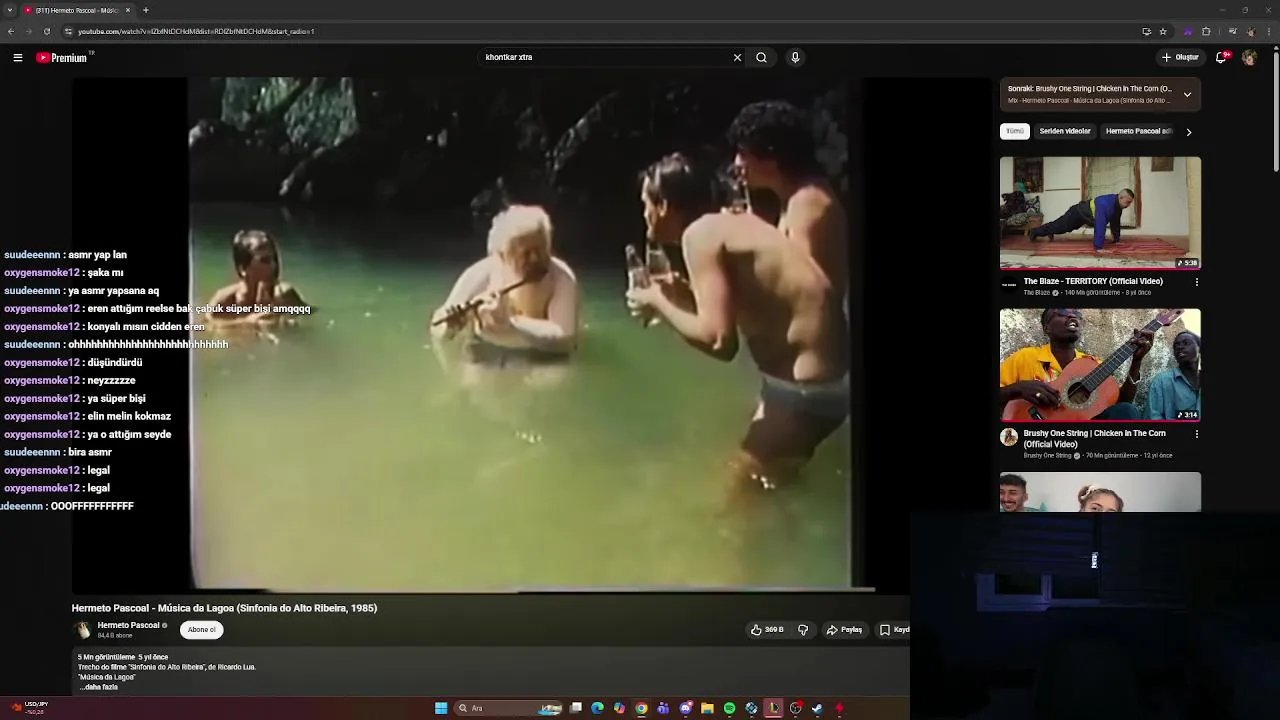Go back with the browser back arrow

click(x=10, y=31)
